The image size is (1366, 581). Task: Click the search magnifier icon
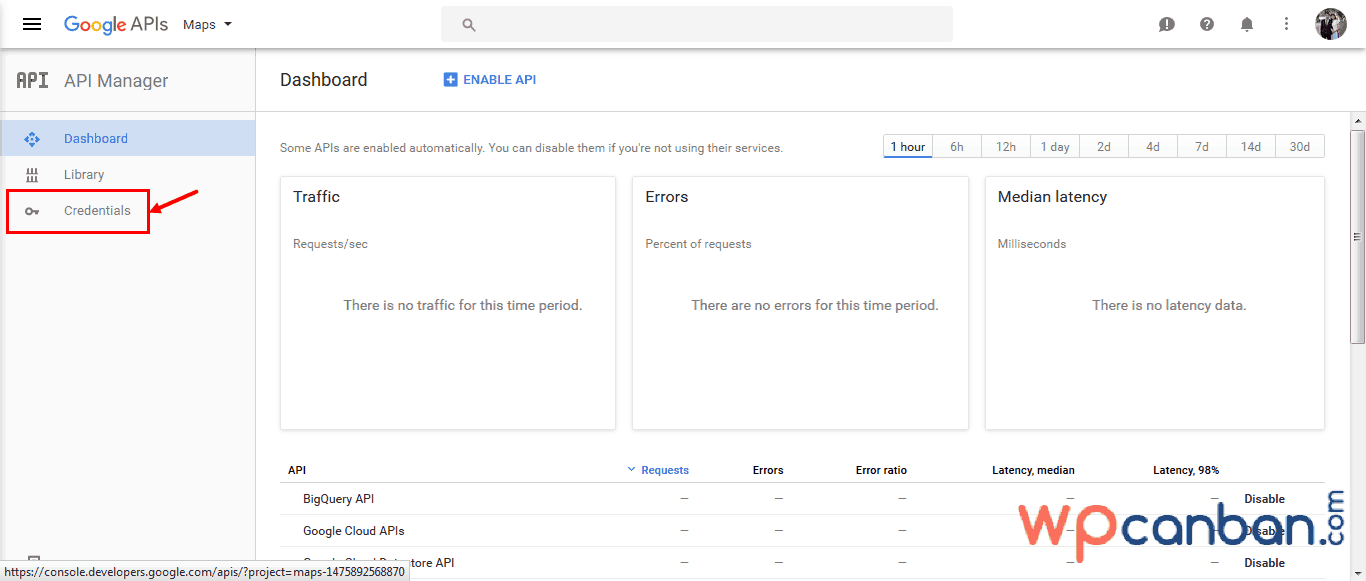(469, 25)
